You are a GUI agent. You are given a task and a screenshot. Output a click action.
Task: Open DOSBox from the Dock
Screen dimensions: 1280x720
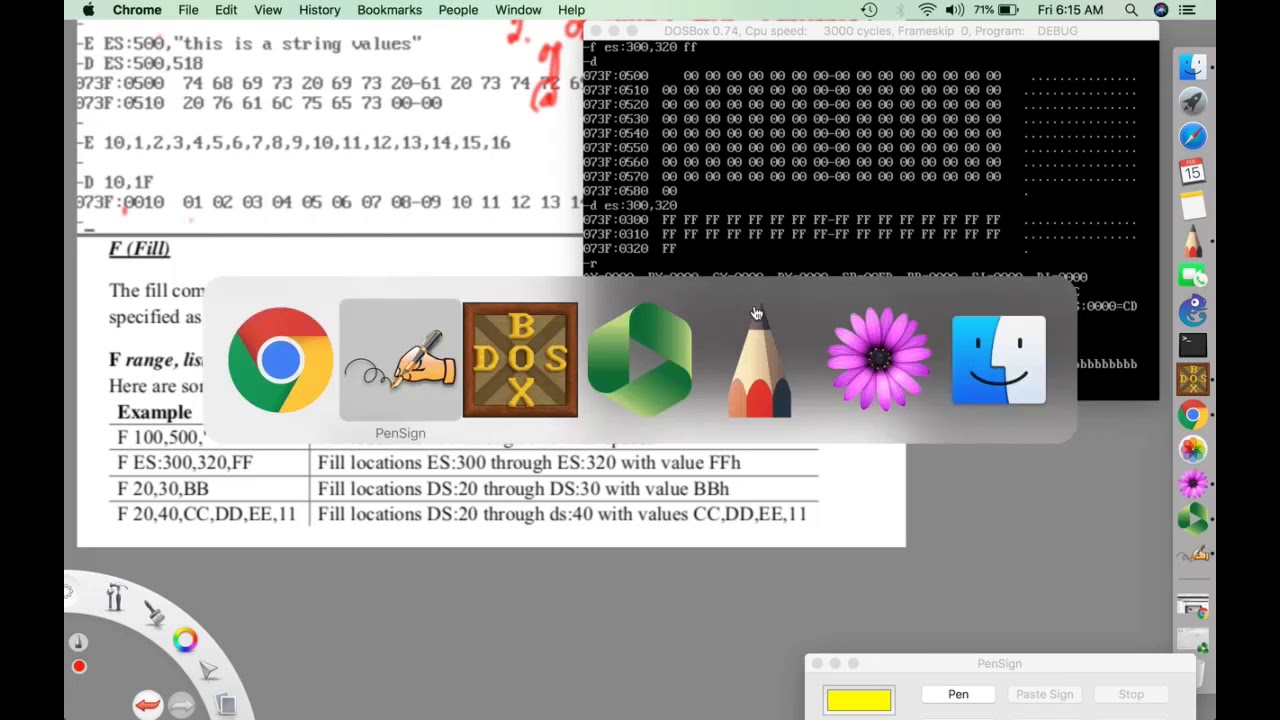pyautogui.click(x=1193, y=380)
